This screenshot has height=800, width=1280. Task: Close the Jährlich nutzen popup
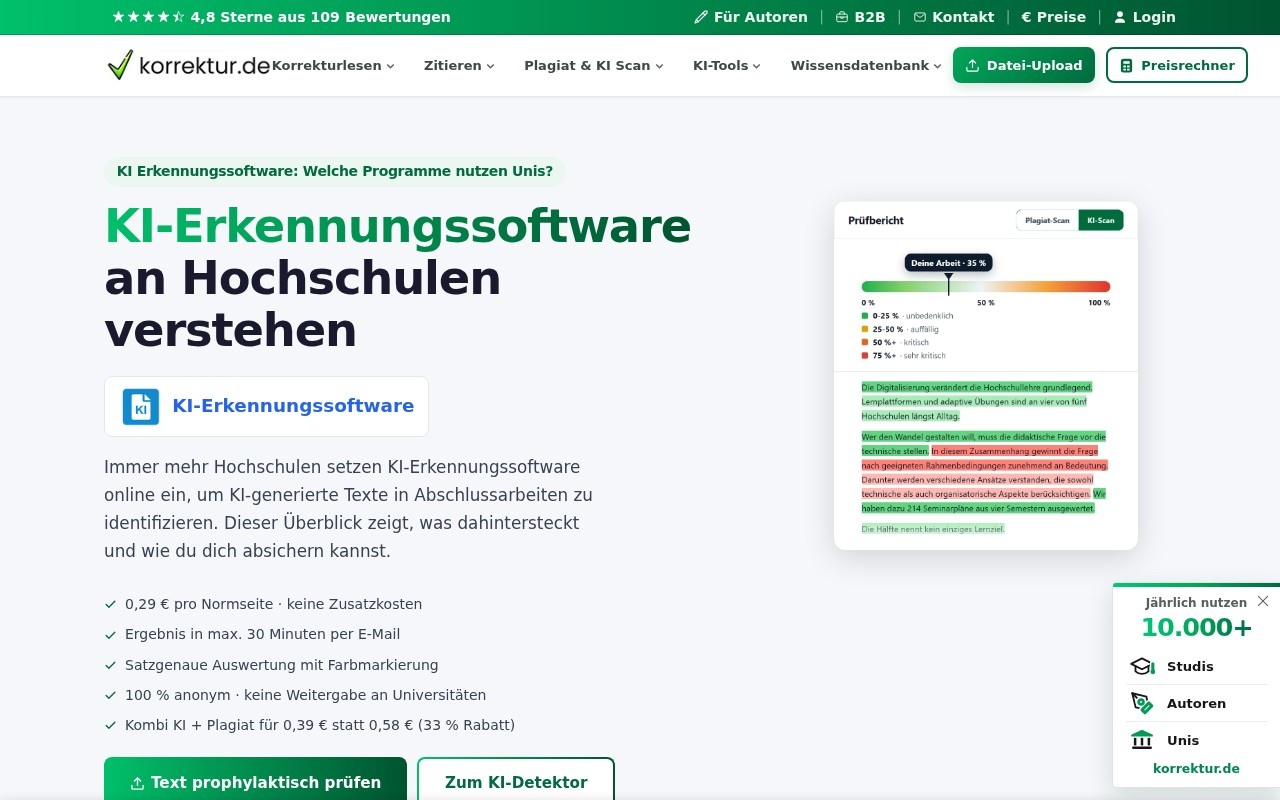[x=1263, y=601]
